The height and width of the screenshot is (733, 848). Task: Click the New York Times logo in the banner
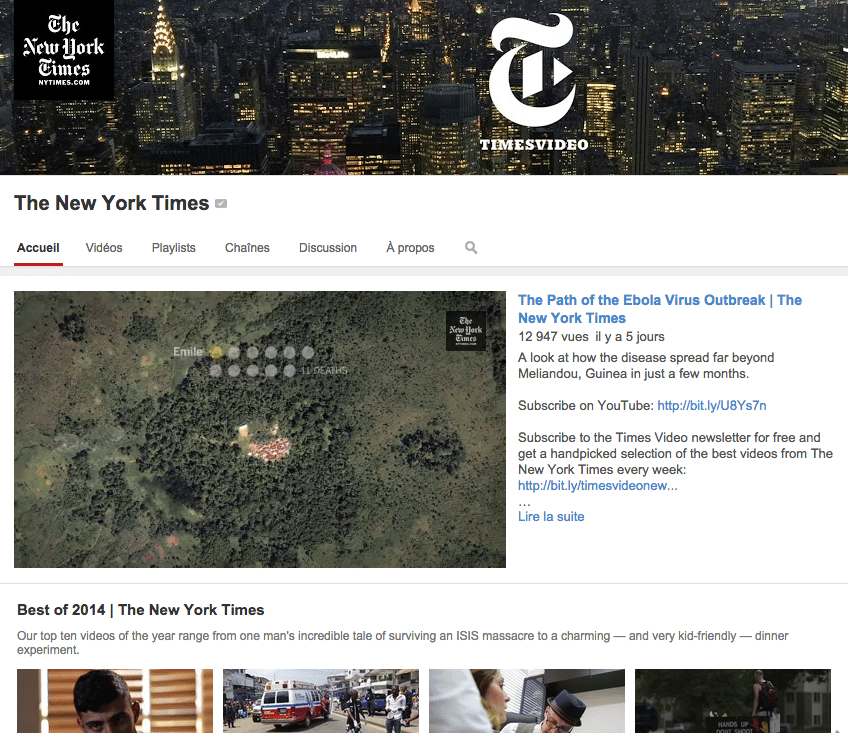coord(64,50)
